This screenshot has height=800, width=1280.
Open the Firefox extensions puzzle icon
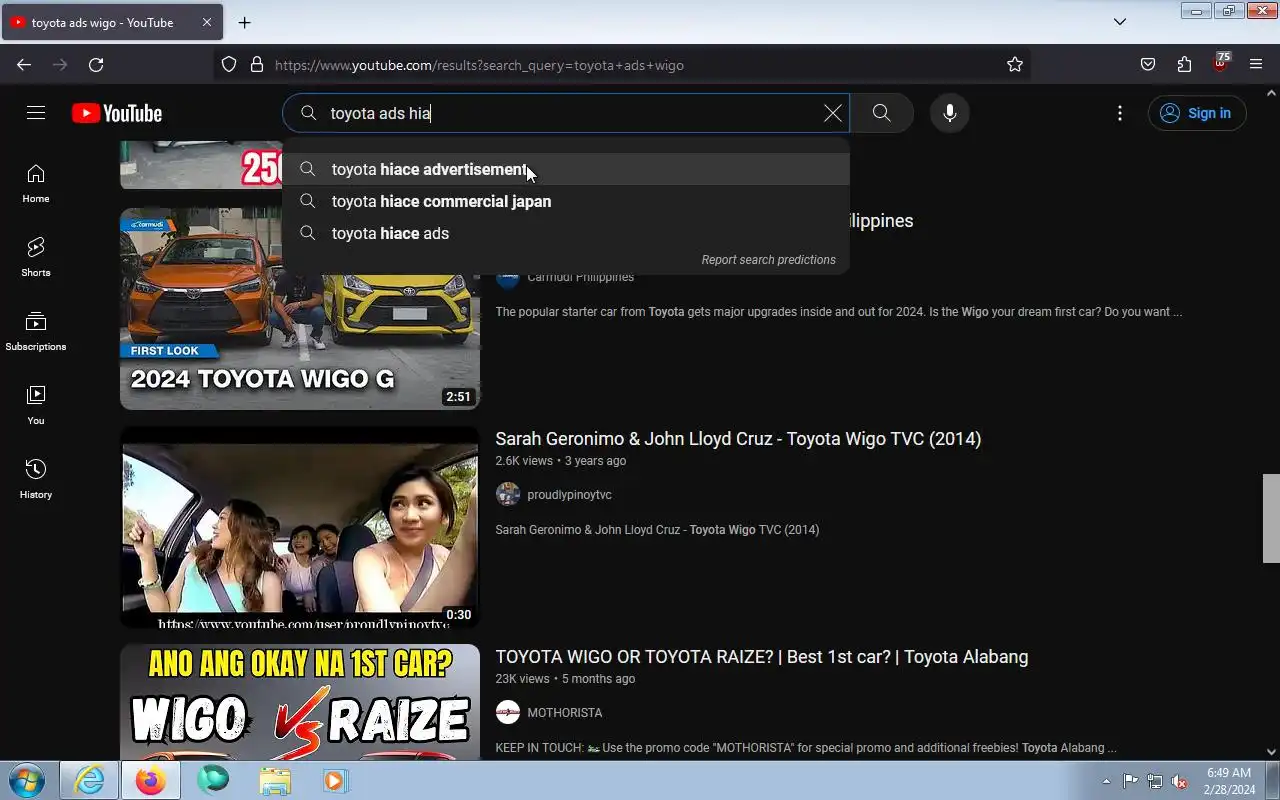[1184, 65]
